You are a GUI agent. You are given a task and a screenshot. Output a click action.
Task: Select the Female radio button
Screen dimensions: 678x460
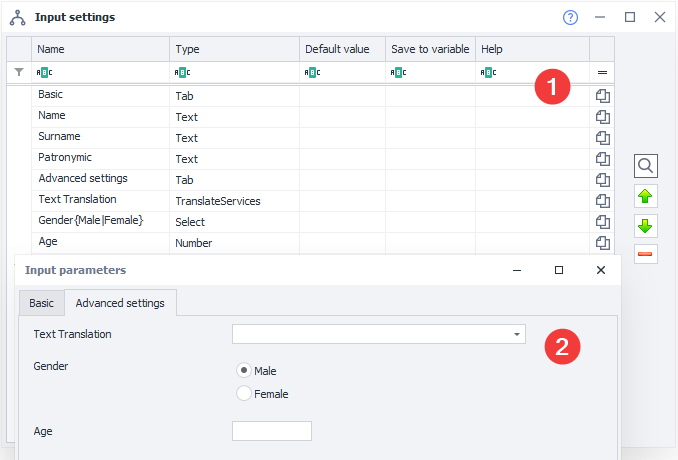coord(244,394)
